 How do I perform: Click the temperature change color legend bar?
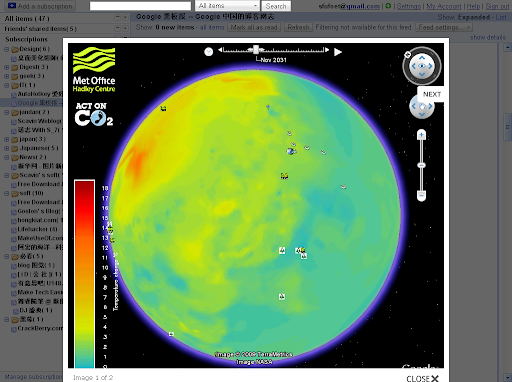tap(84, 274)
